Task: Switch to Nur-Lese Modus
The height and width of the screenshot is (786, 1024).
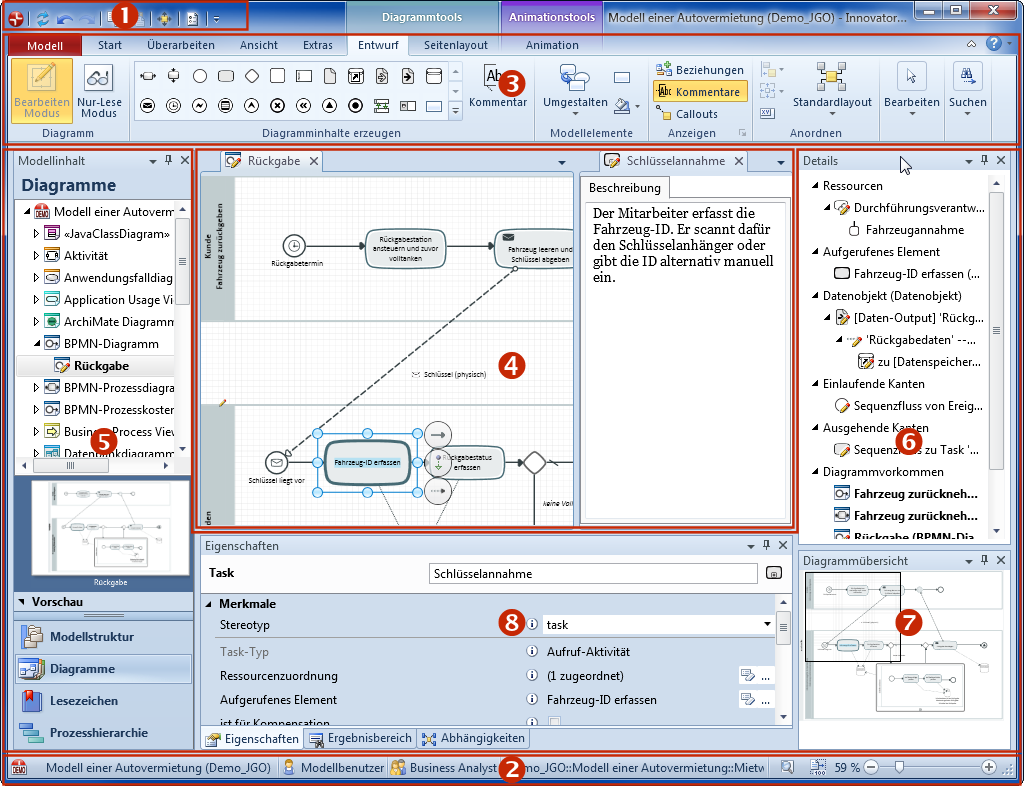Action: coord(98,90)
